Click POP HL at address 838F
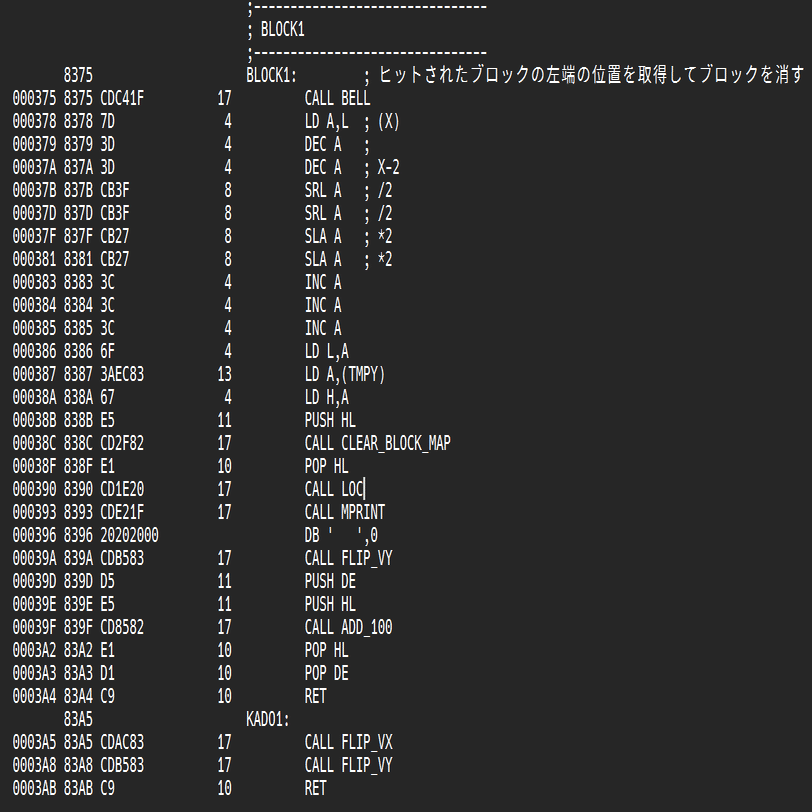Image resolution: width=812 pixels, height=812 pixels. (x=326, y=467)
